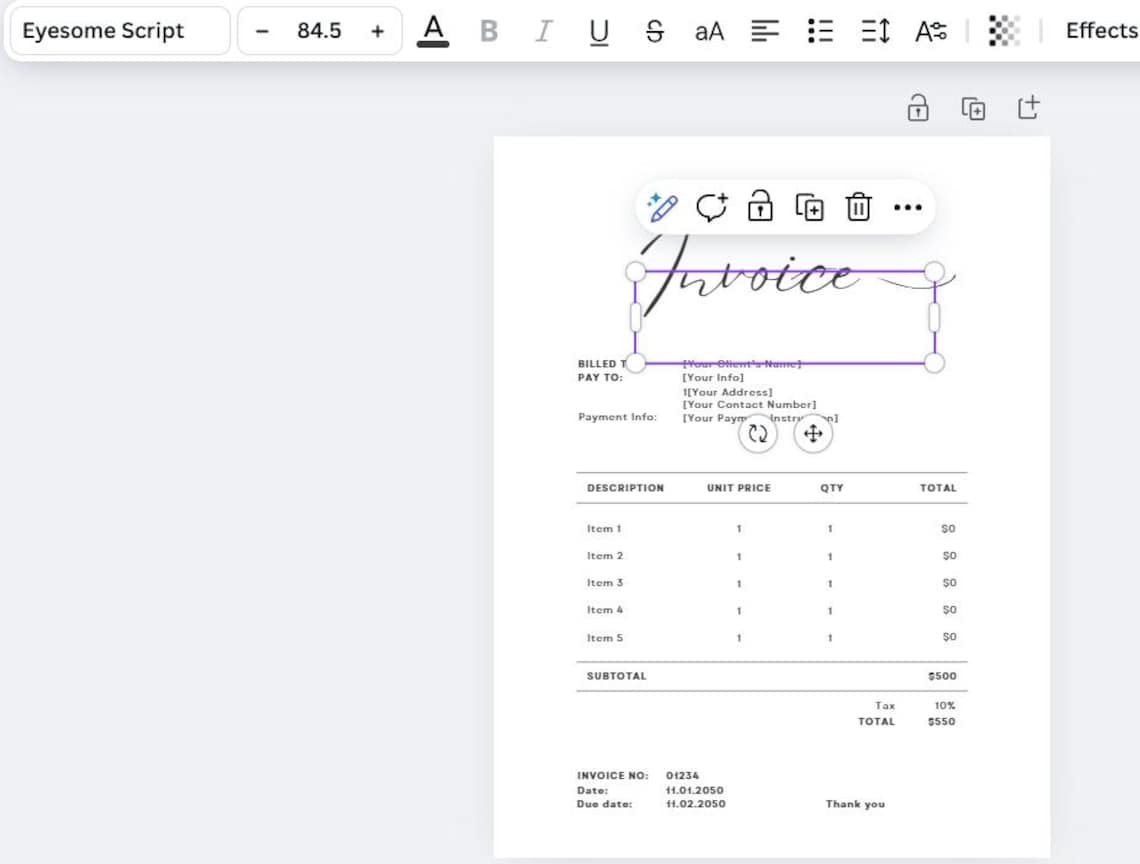Screen dimensions: 1140x864
Task: Lock the selected Invoice element
Action: coord(760,207)
